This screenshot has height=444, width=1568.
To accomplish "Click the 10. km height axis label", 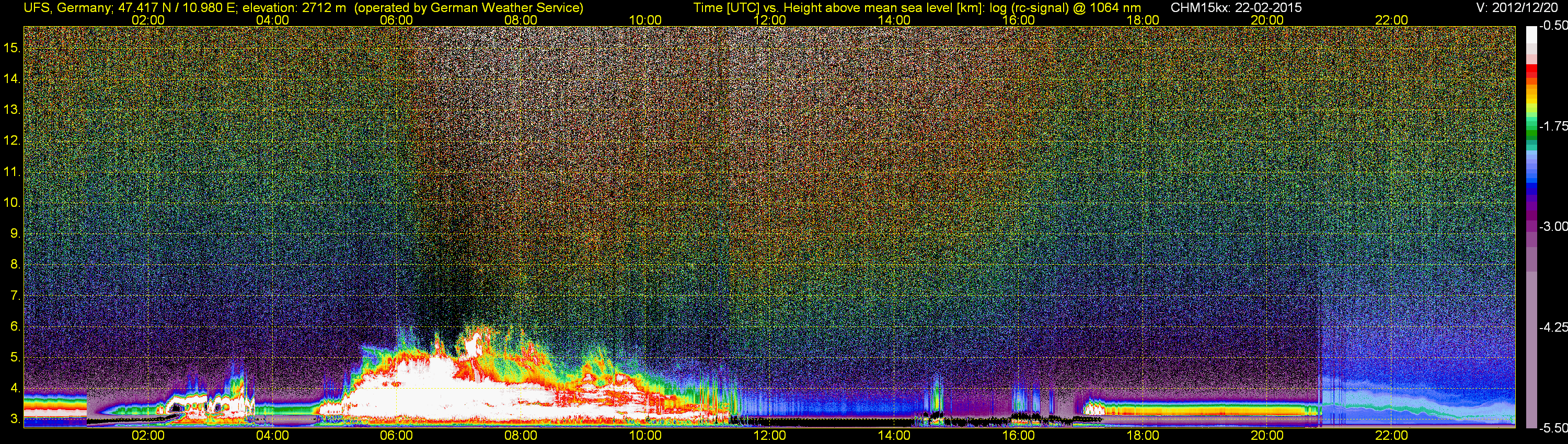I will [12, 203].
